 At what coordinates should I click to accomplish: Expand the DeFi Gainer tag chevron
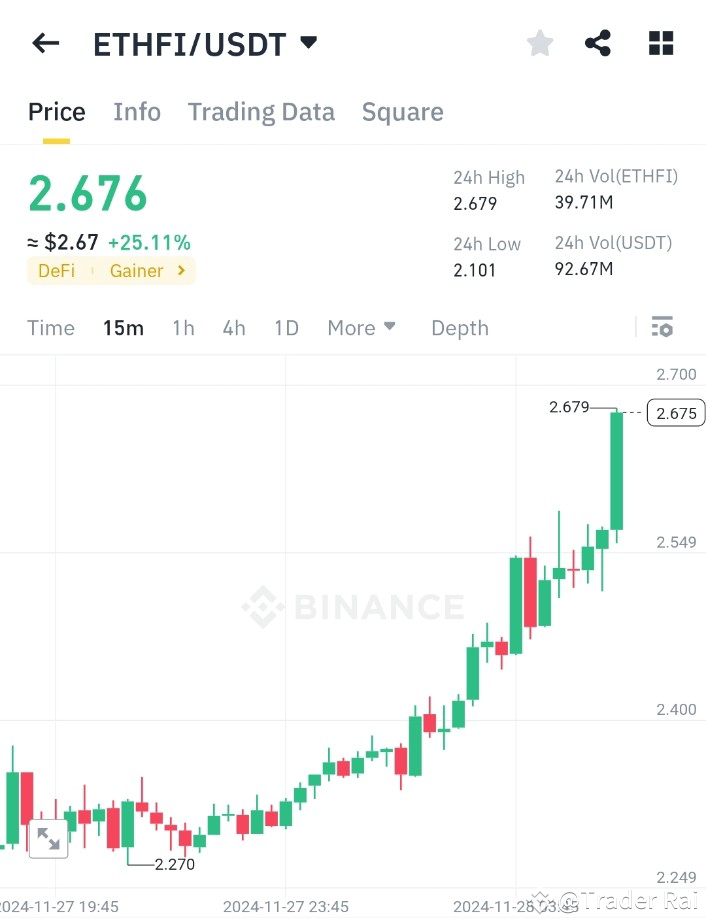coord(179,270)
